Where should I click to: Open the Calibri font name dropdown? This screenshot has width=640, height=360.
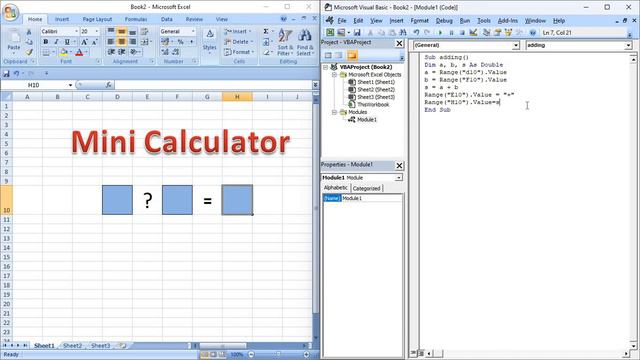(76, 31)
